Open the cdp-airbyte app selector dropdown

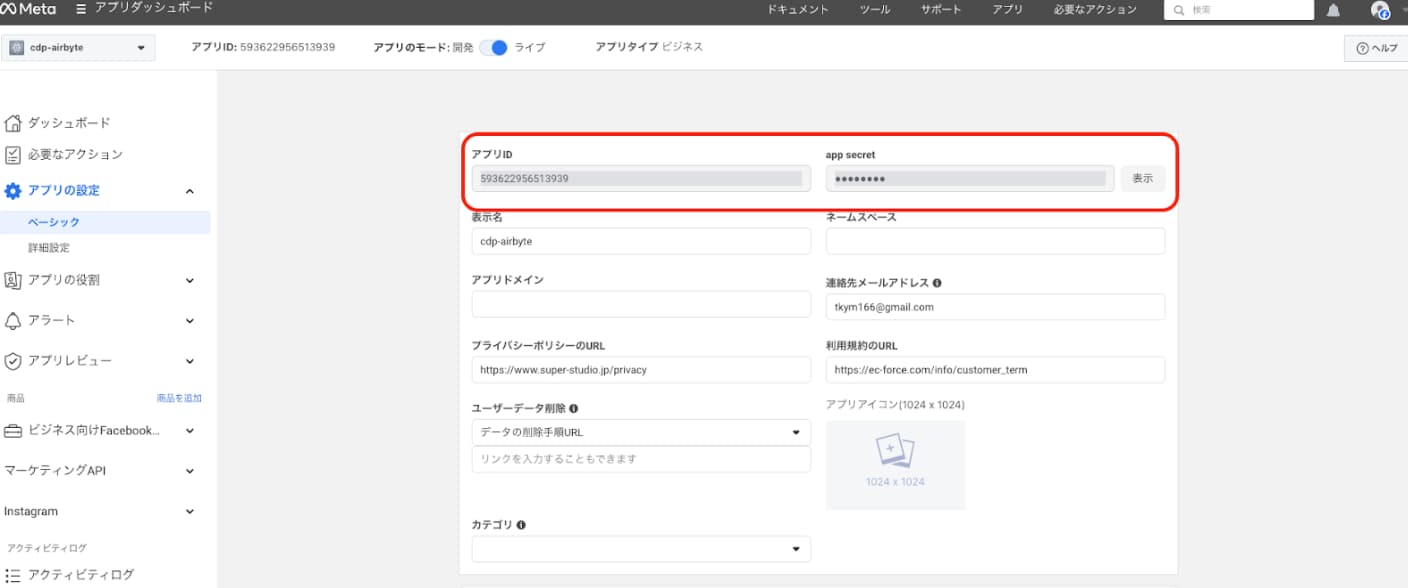tap(78, 47)
